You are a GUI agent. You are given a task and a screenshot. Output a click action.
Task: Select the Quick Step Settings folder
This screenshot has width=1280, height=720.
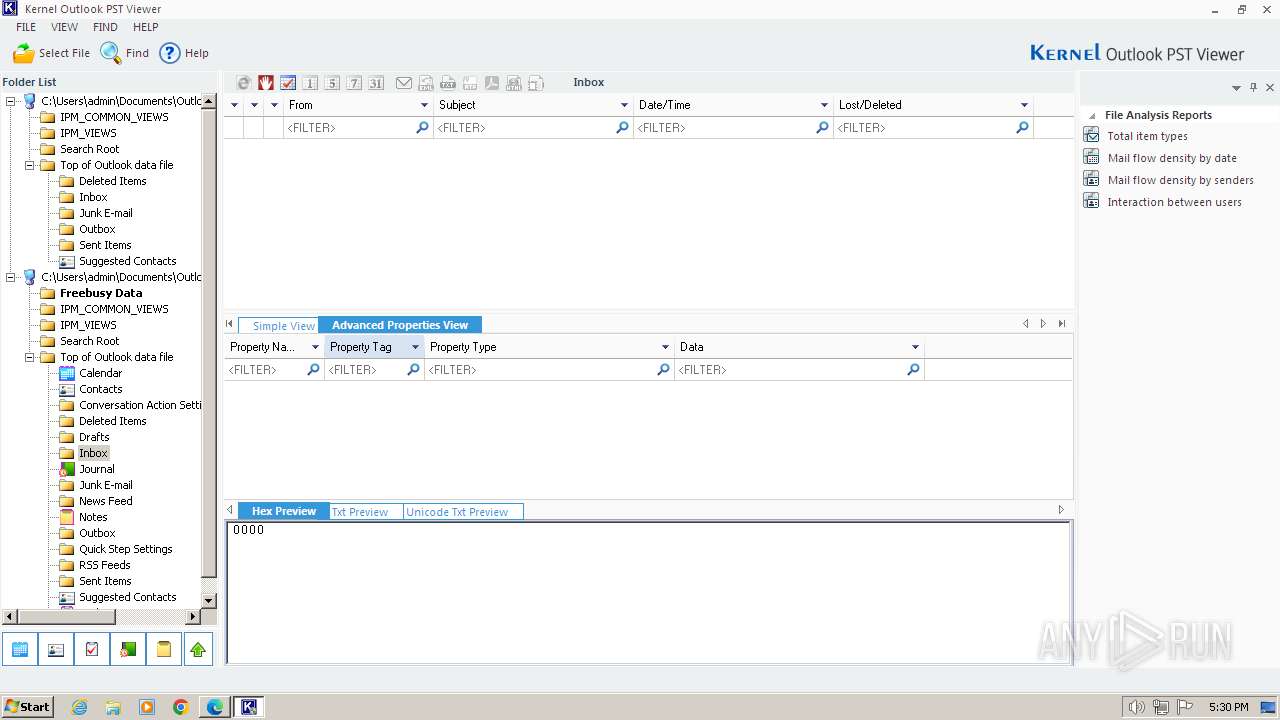pyautogui.click(x=125, y=549)
